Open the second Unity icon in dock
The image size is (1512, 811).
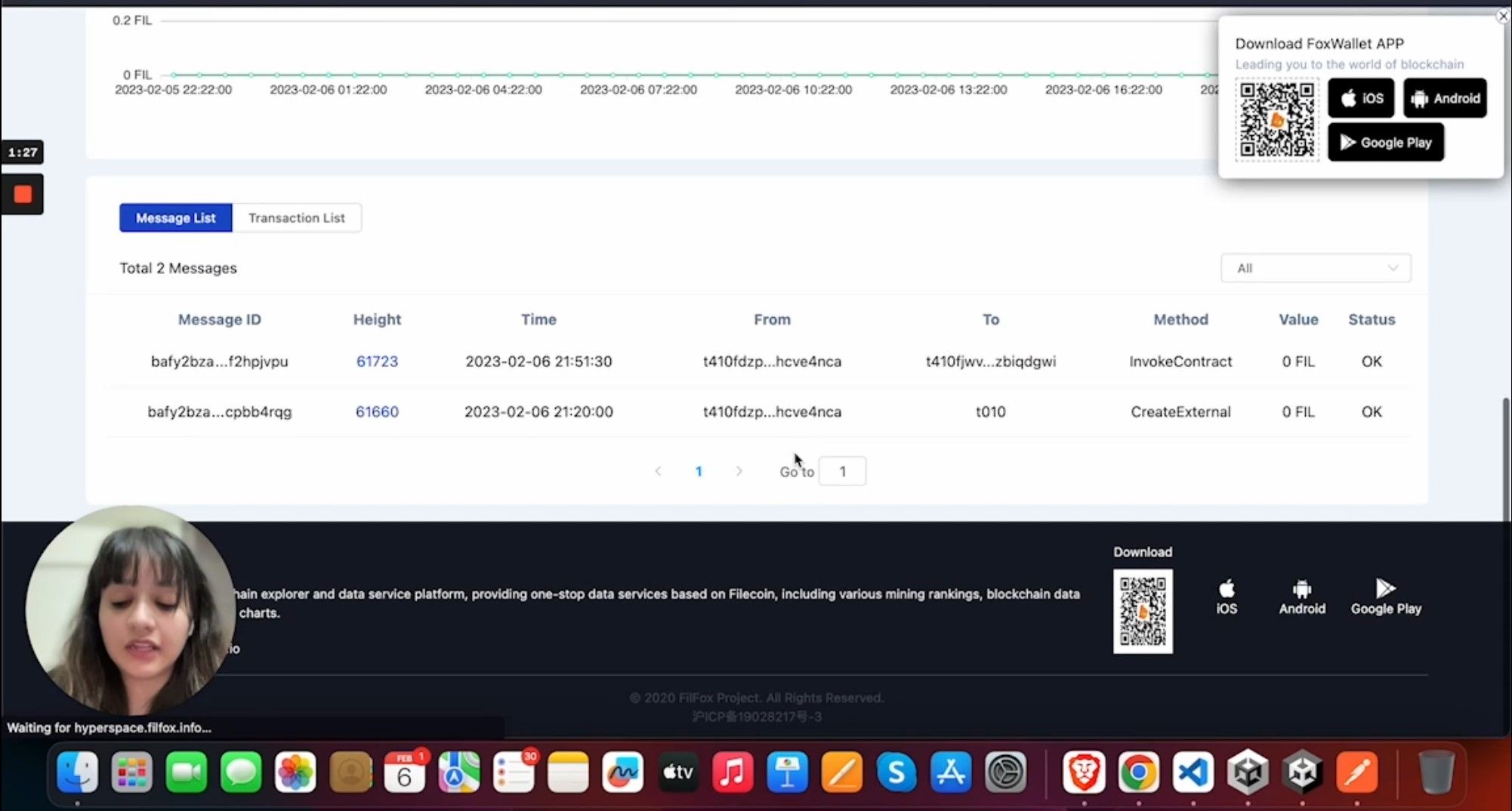pyautogui.click(x=1303, y=772)
